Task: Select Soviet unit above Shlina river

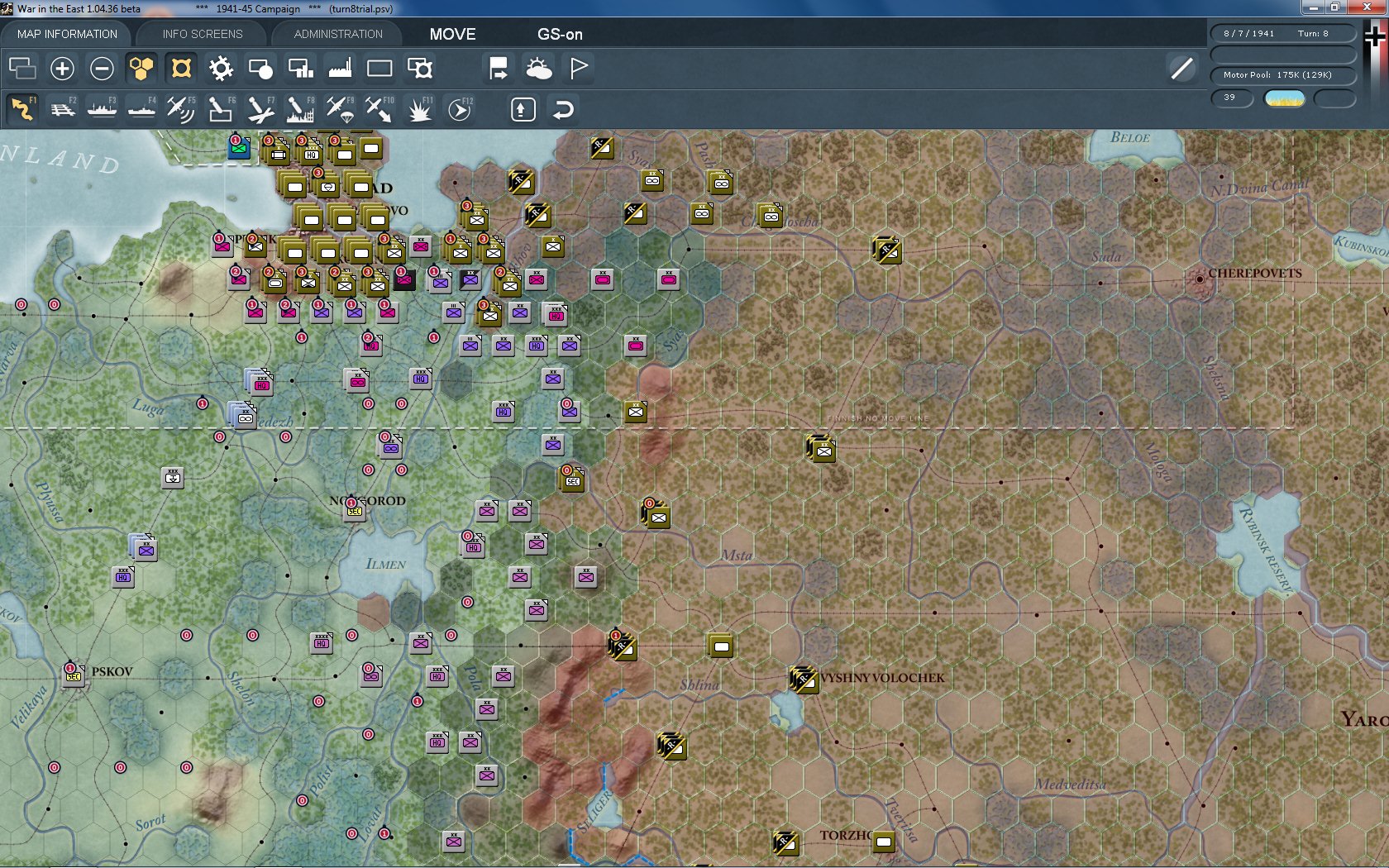Action: (x=721, y=646)
